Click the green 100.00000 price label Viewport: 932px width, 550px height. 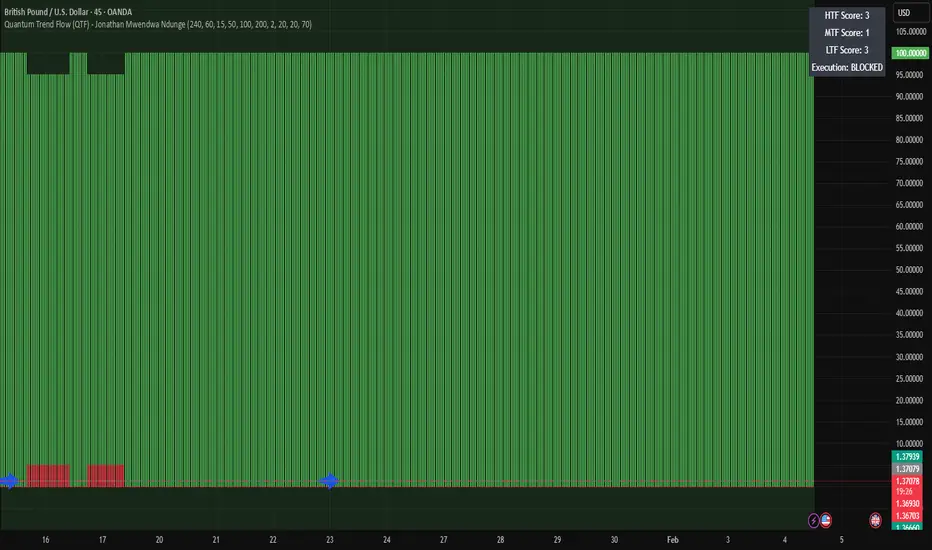[910, 53]
